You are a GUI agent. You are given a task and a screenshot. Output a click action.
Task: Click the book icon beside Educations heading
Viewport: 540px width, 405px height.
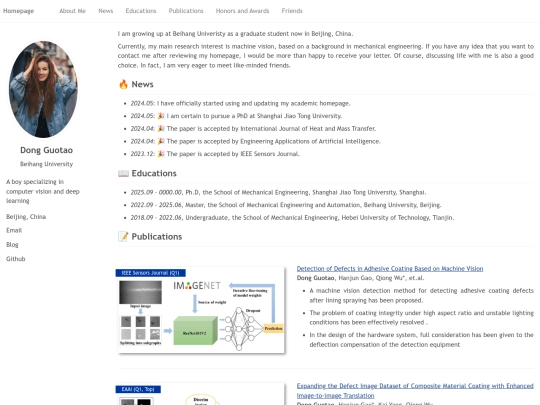pyautogui.click(x=123, y=173)
